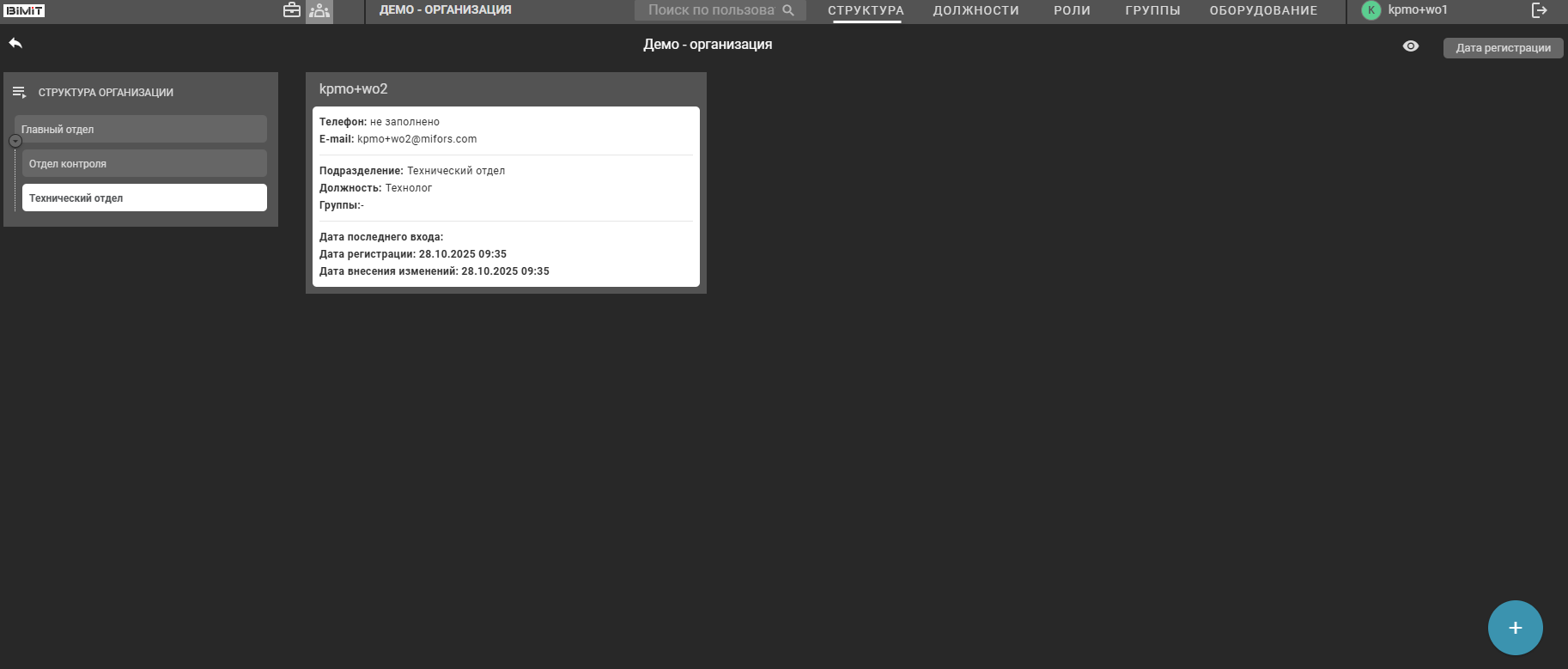
Task: Click the organization people icon
Action: (319, 10)
